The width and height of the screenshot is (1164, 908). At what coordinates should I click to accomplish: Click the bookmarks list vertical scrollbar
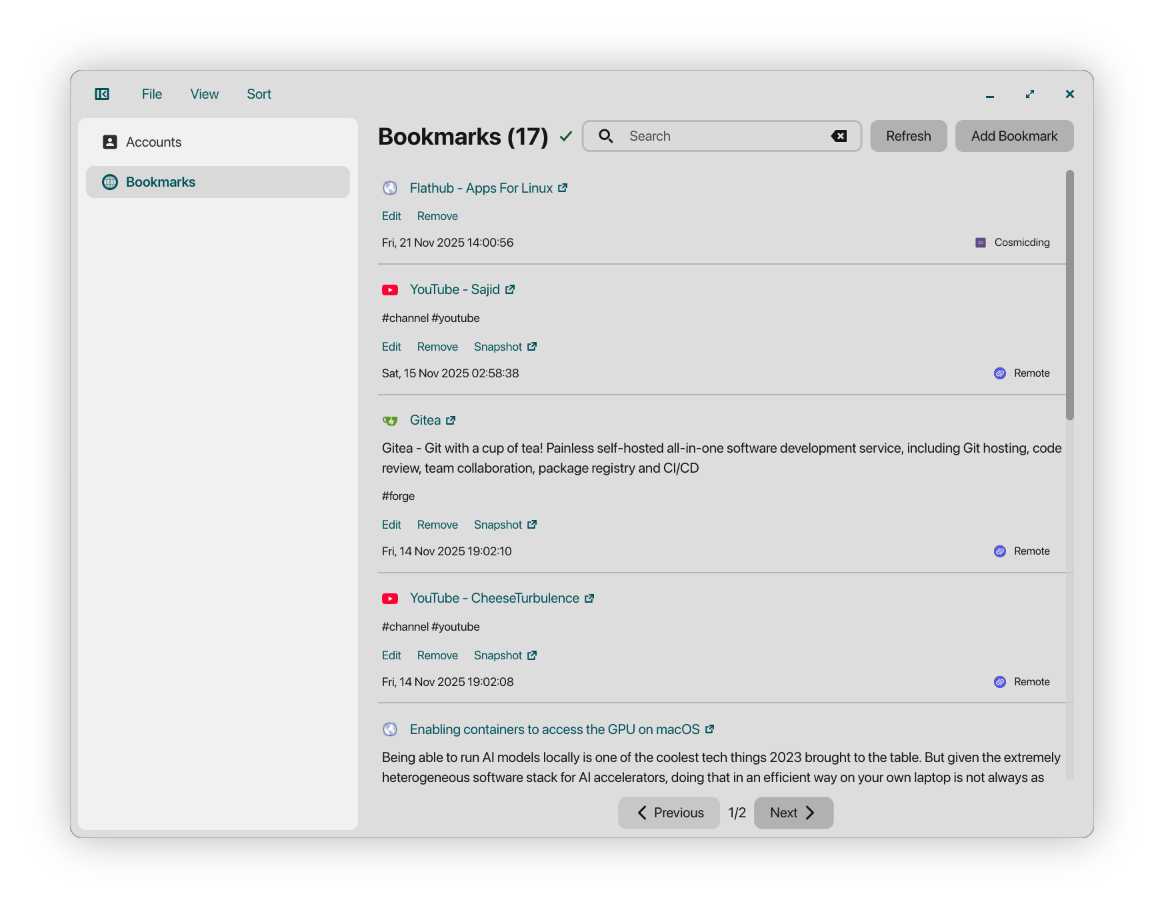click(1070, 295)
